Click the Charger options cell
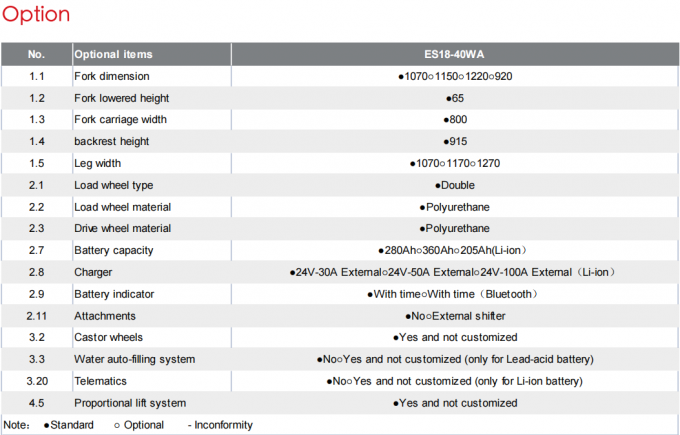680x435 pixels. coord(454,272)
